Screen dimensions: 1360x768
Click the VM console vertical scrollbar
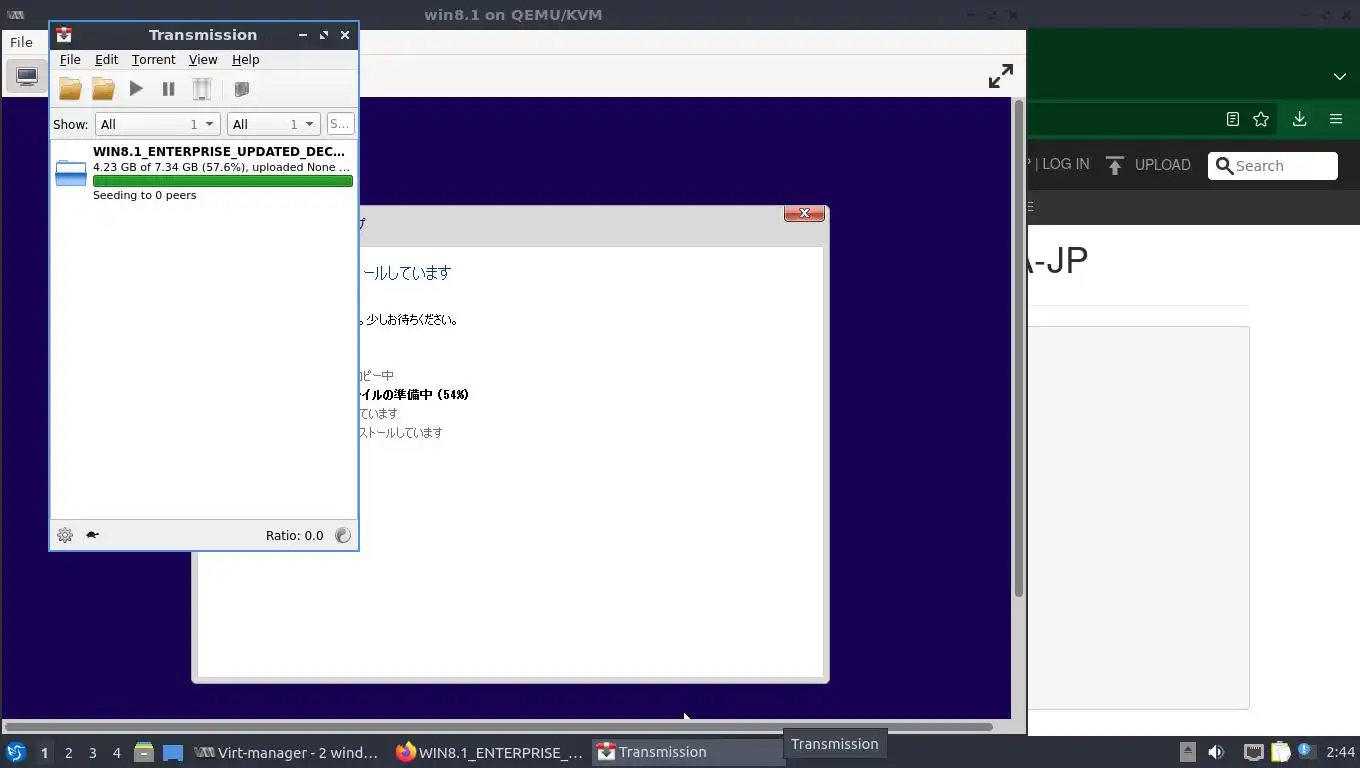1019,348
